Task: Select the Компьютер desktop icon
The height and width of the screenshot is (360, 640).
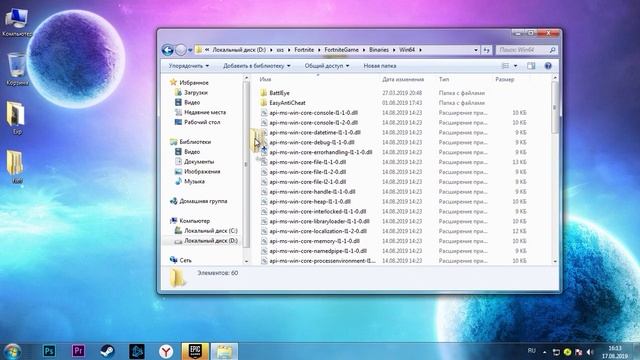Action: point(17,22)
